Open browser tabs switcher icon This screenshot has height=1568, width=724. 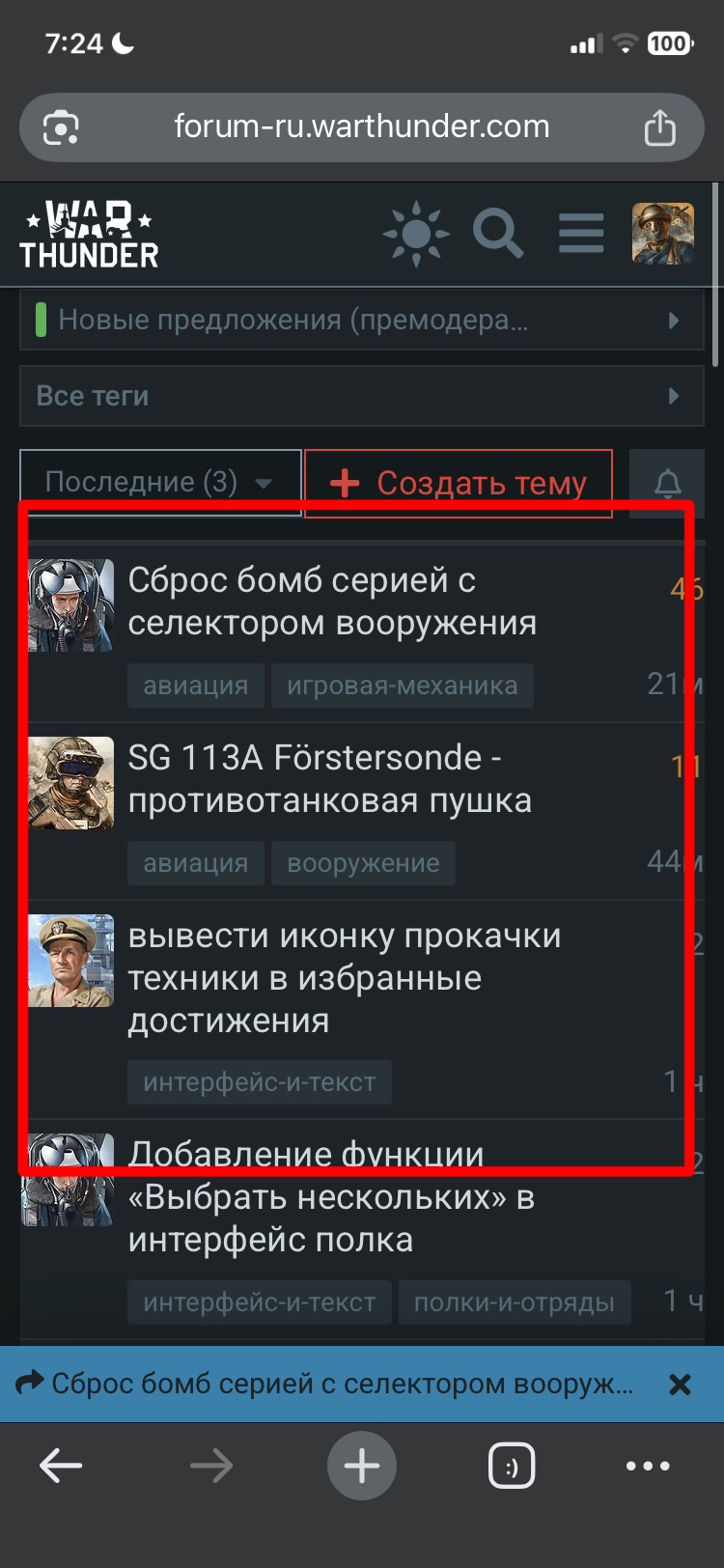tap(512, 1467)
